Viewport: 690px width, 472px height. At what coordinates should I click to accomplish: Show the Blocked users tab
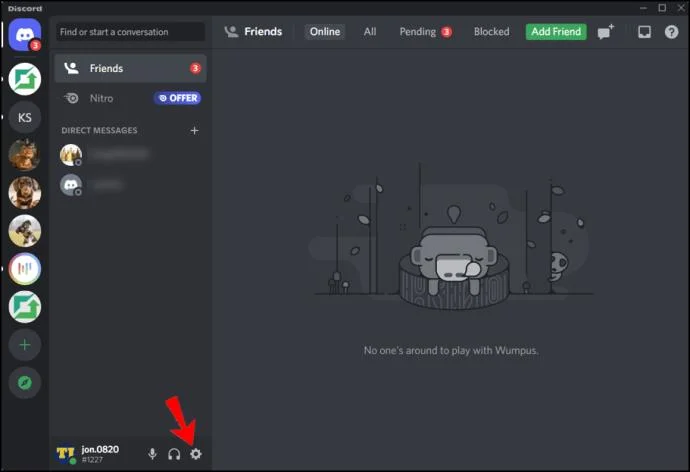click(x=491, y=32)
